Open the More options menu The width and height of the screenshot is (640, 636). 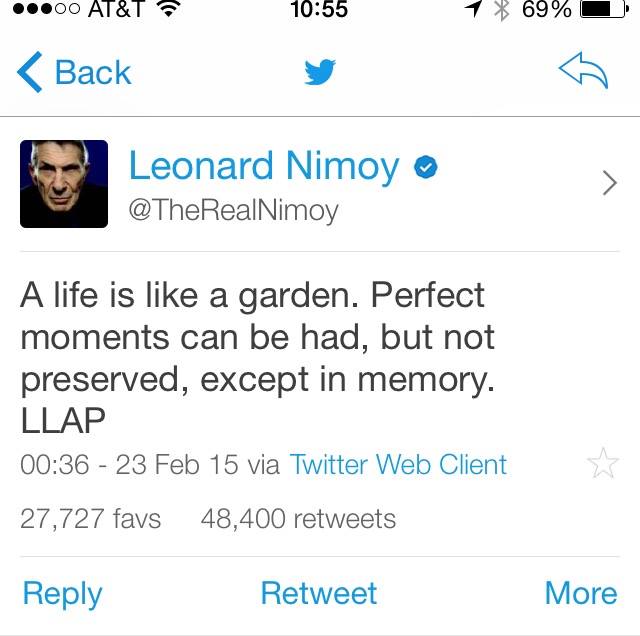tap(580, 593)
